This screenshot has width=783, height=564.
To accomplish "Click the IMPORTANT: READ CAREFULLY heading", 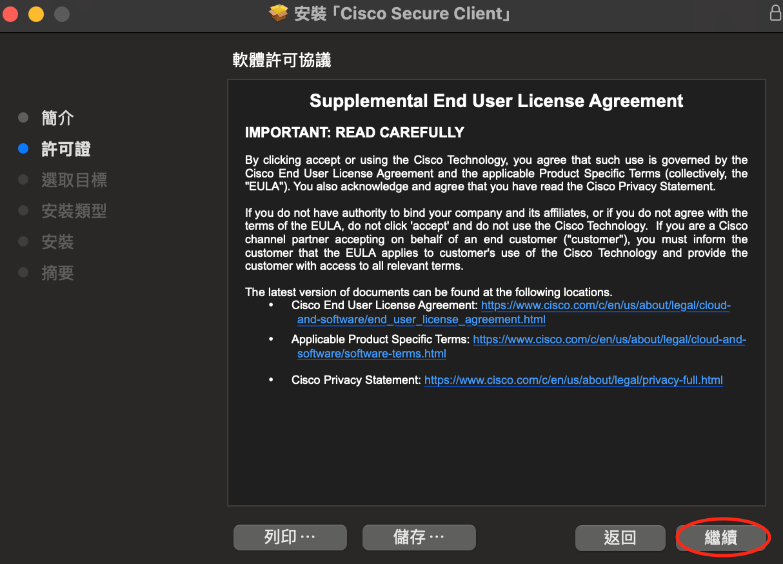I will point(355,132).
